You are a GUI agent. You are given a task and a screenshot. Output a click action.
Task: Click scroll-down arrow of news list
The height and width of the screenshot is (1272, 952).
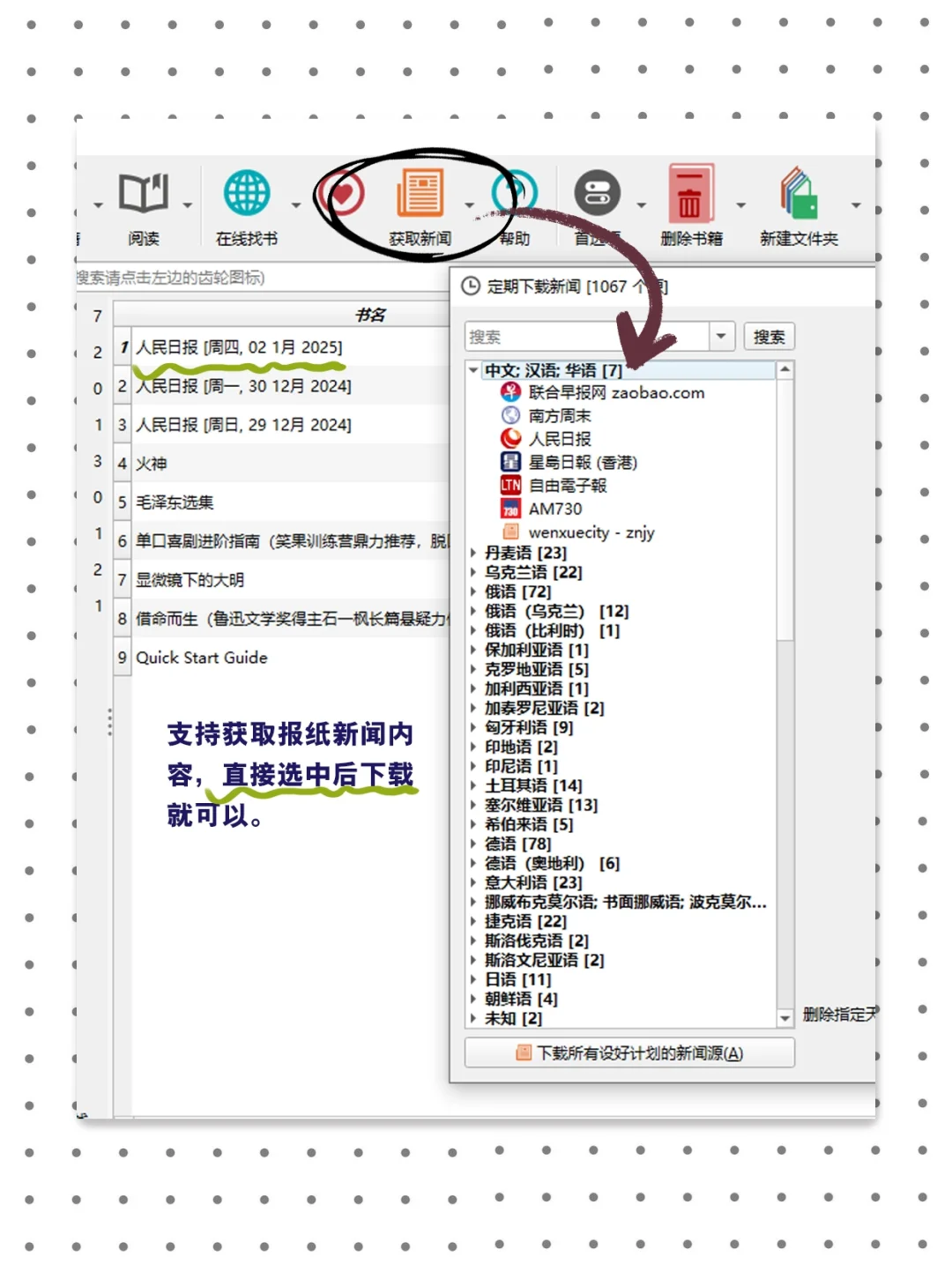[x=785, y=1018]
